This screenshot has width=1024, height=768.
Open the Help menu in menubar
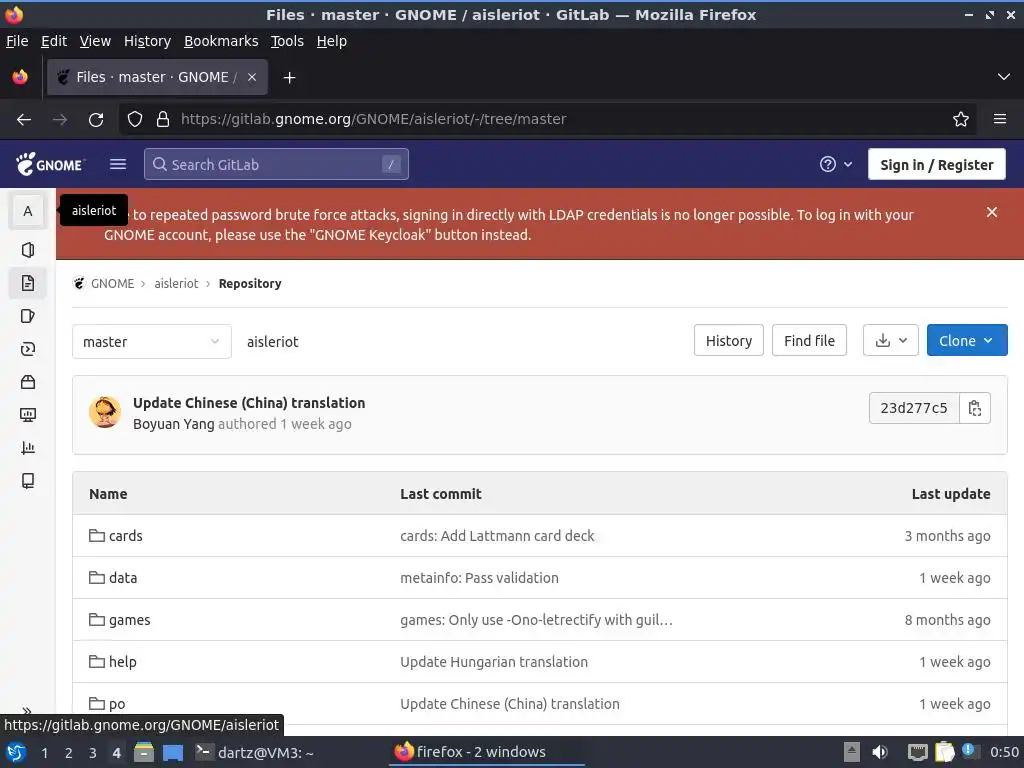click(332, 41)
